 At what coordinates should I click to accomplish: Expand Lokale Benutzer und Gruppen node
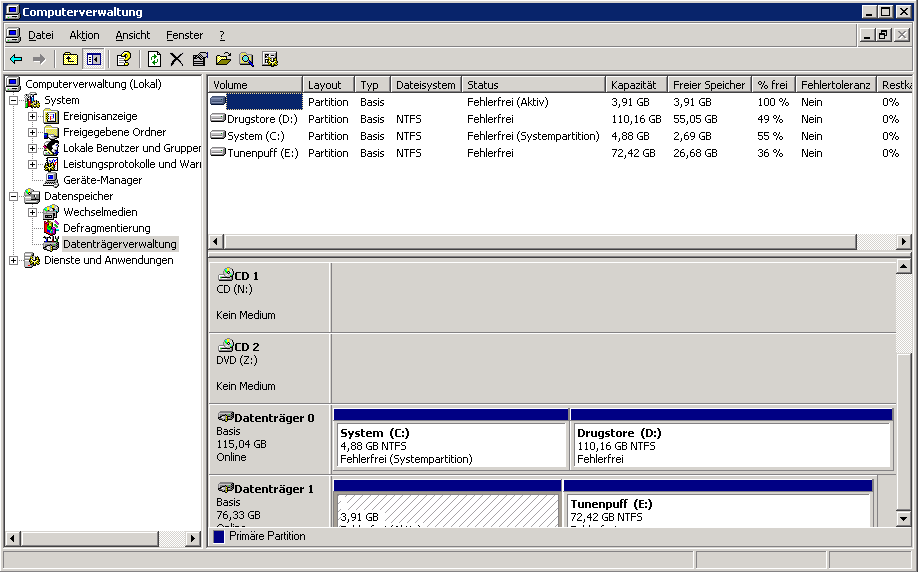[33, 148]
